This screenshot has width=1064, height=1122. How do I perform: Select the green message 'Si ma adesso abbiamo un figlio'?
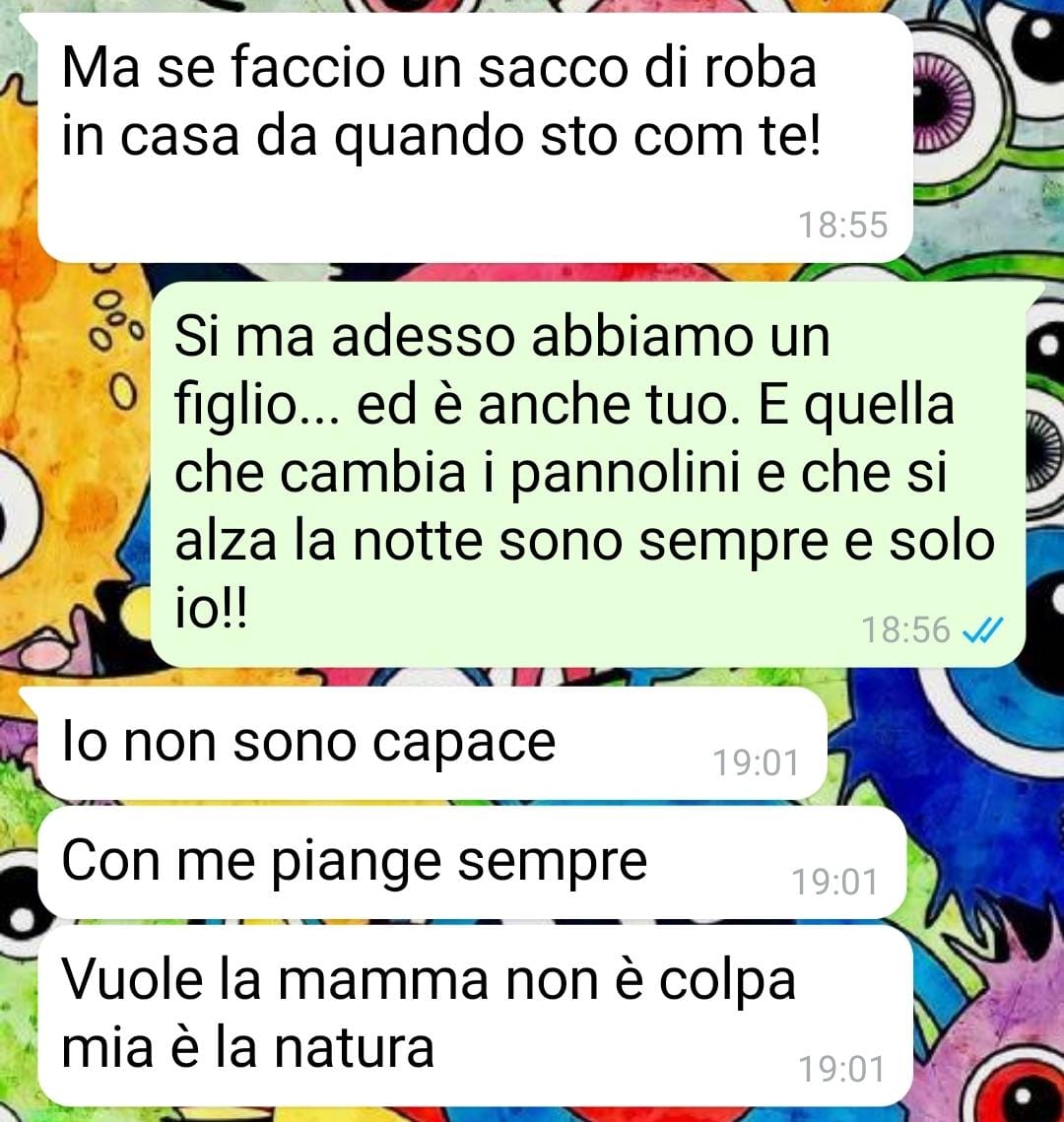point(588,474)
